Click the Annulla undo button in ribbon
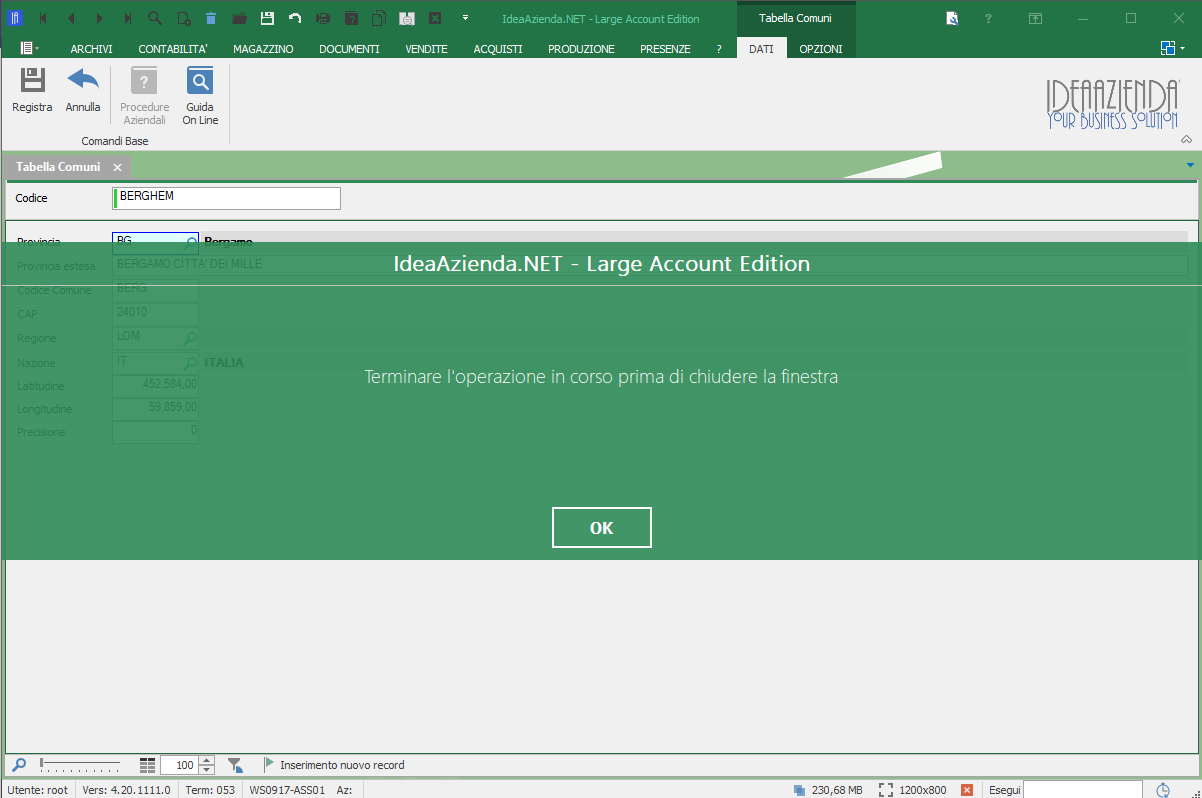The image size is (1202, 798). (83, 90)
